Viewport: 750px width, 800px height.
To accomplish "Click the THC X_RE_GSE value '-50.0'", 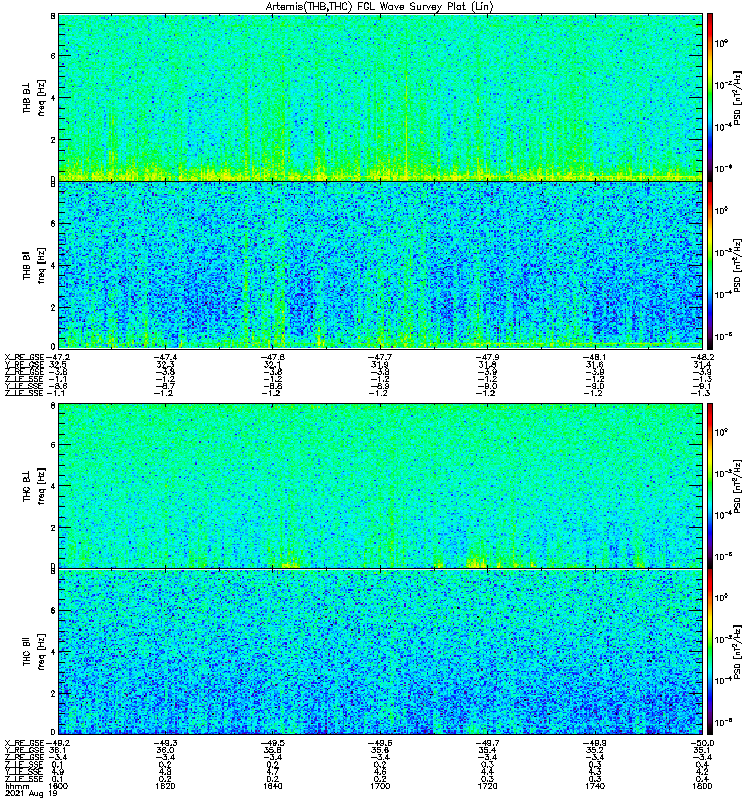I will pos(703,743).
